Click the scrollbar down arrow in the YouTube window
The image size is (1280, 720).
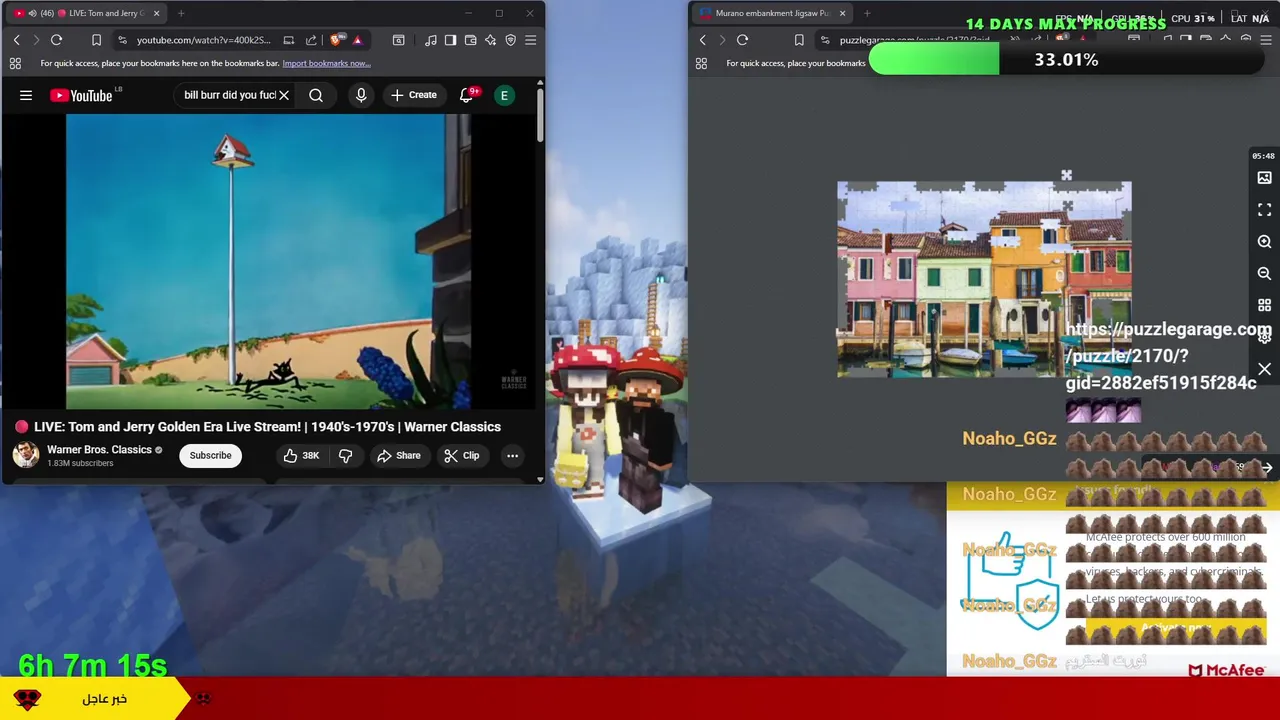point(540,479)
